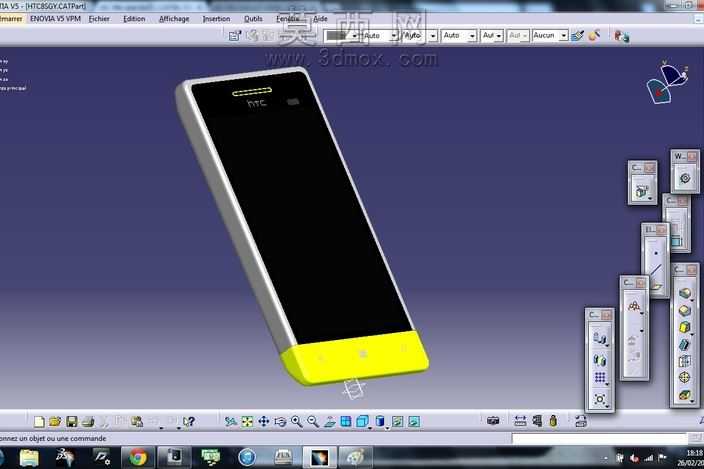
Task: Click the Thickness icon in dress-up toolbar
Action: pyautogui.click(x=684, y=361)
